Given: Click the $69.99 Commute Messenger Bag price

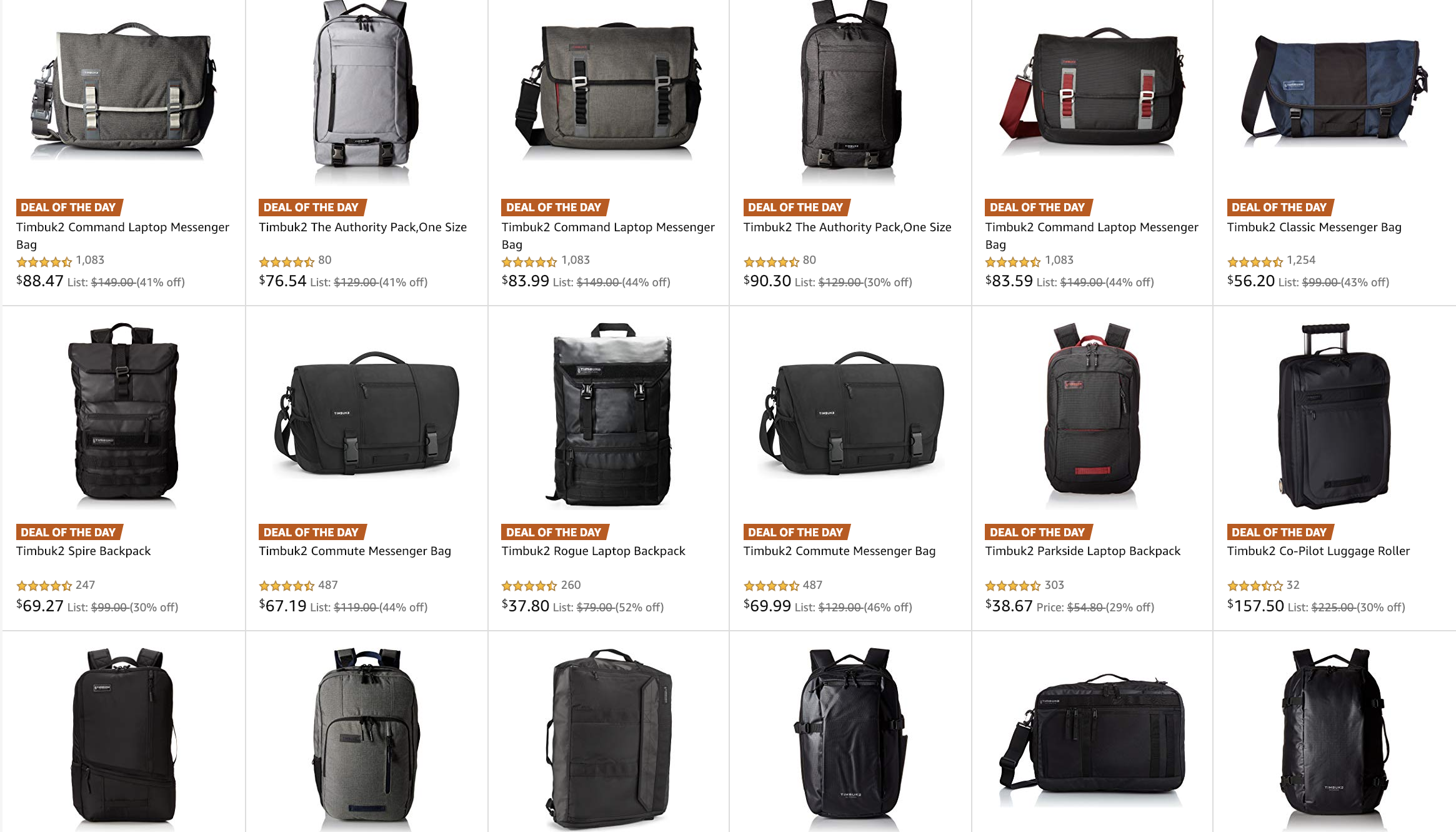Looking at the screenshot, I should (x=767, y=606).
